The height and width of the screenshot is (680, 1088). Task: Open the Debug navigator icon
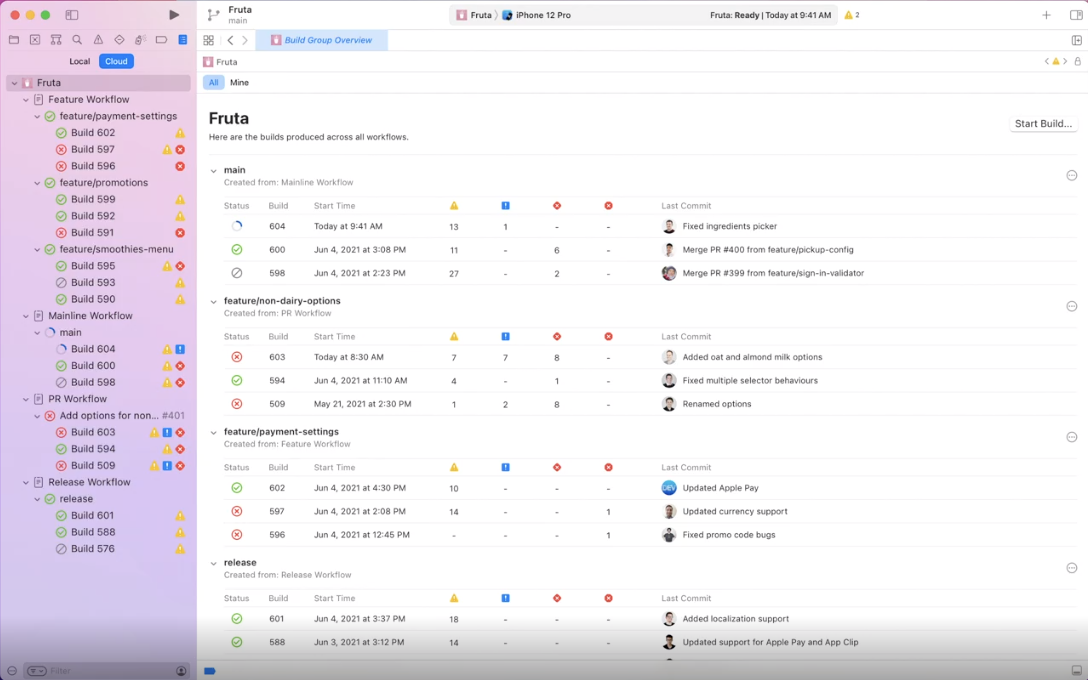pyautogui.click(x=140, y=40)
